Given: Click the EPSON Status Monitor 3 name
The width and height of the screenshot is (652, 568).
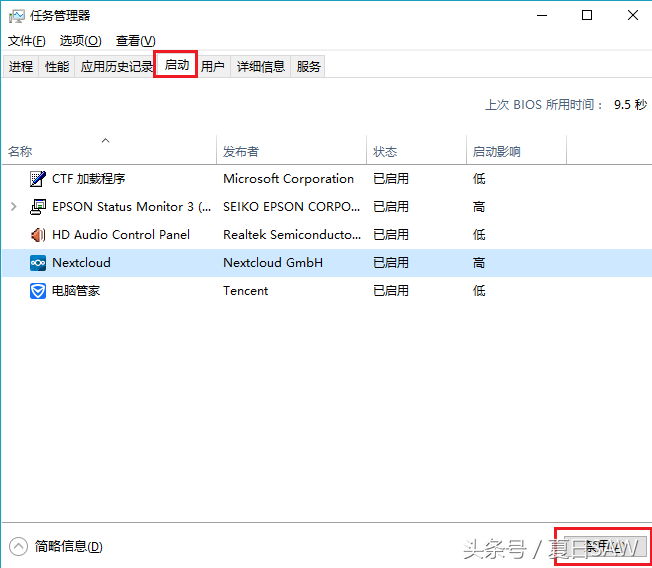Looking at the screenshot, I should pos(131,207).
